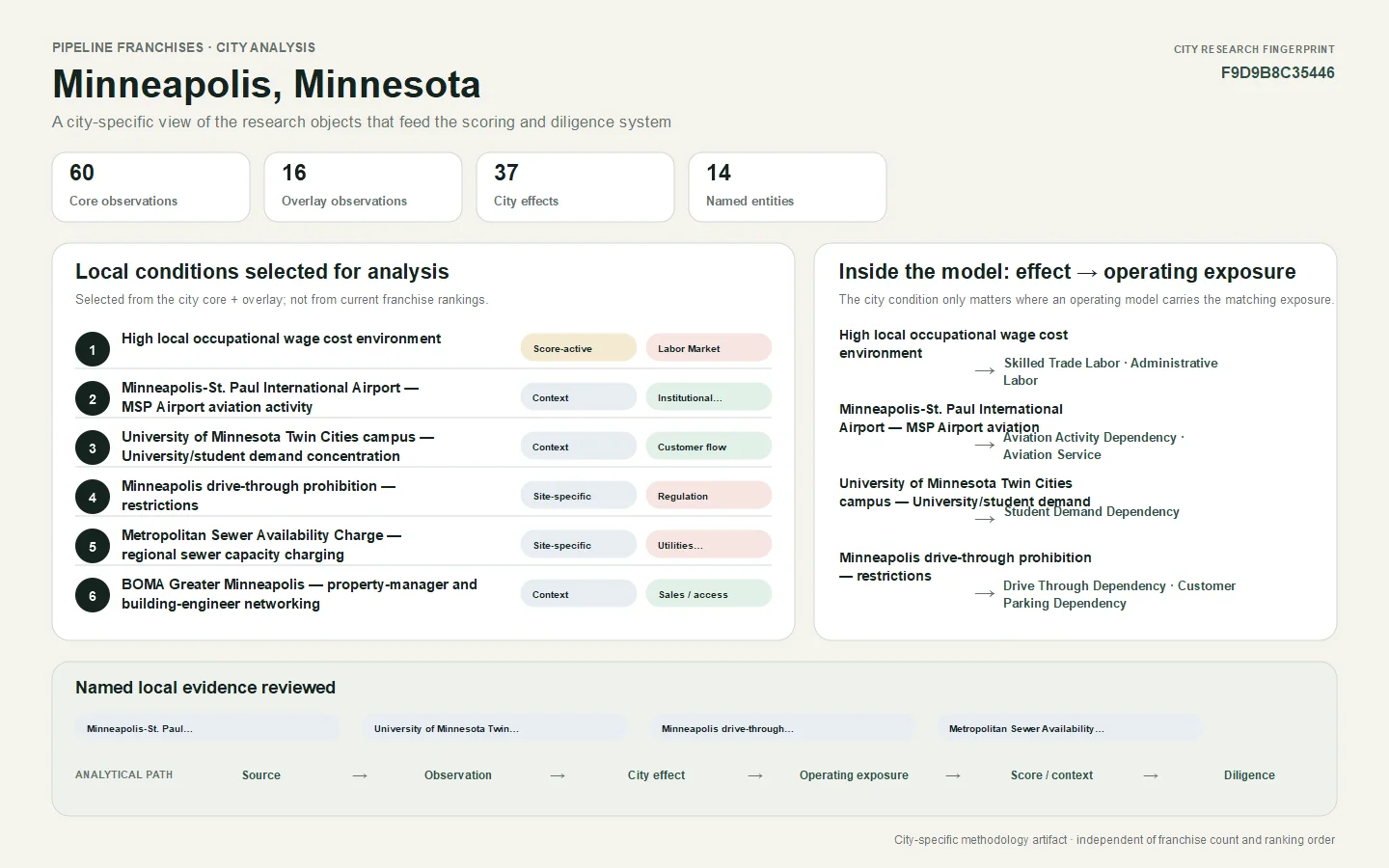Click the Sales / access tag
The width and height of the screenshot is (1389, 868).
(709, 594)
